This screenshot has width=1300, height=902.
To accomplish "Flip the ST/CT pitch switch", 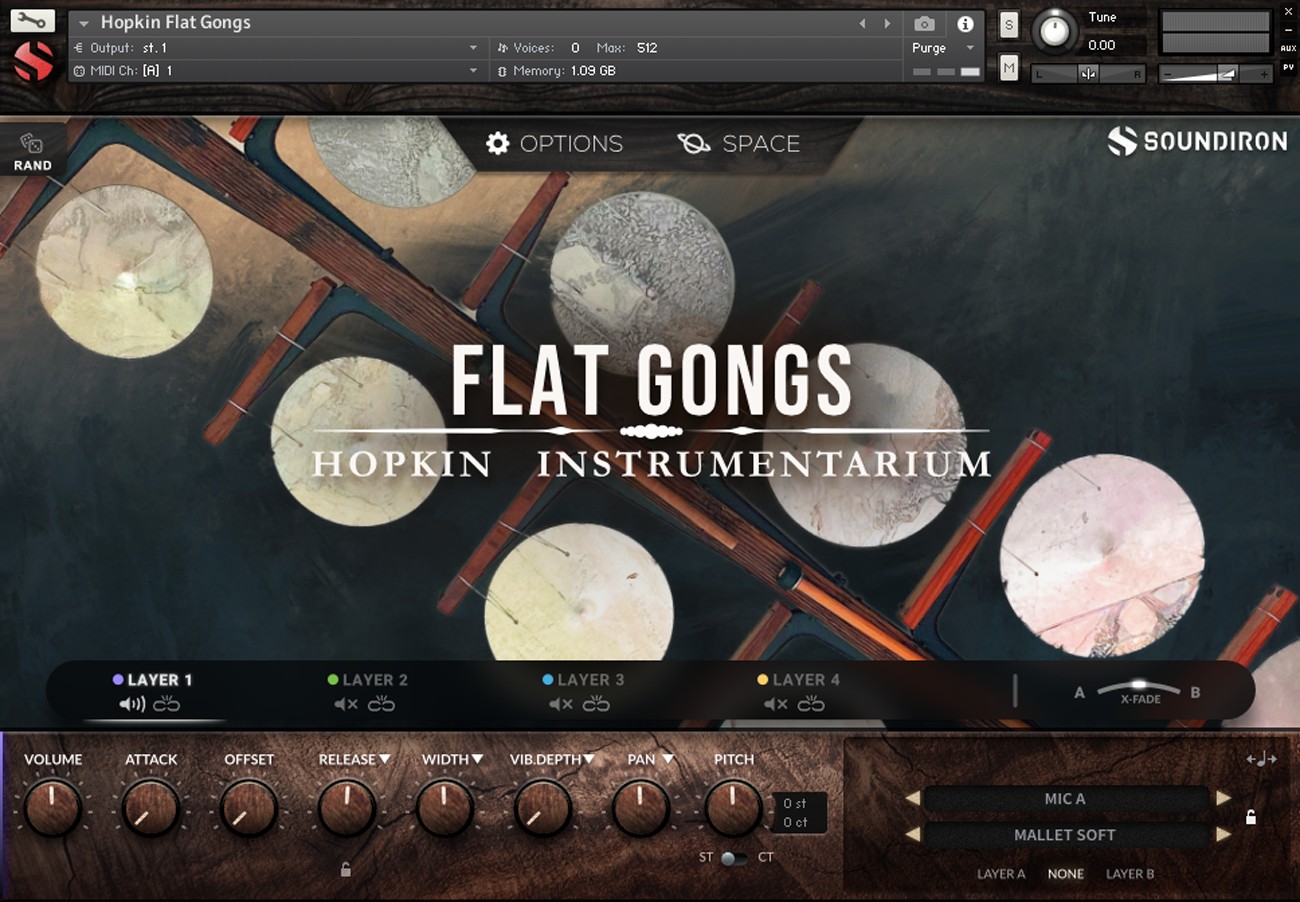I will [734, 858].
